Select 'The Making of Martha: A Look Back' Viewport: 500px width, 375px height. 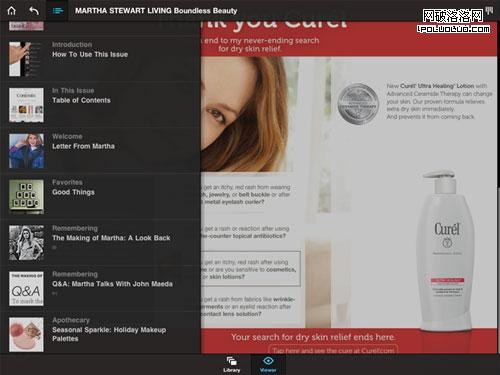pos(111,238)
